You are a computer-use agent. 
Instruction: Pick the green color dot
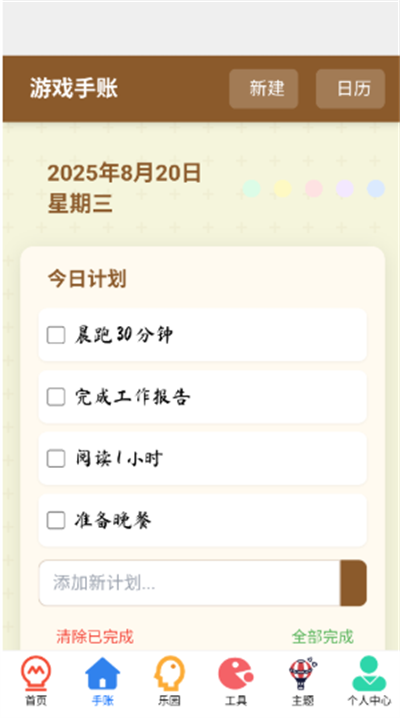[251, 188]
